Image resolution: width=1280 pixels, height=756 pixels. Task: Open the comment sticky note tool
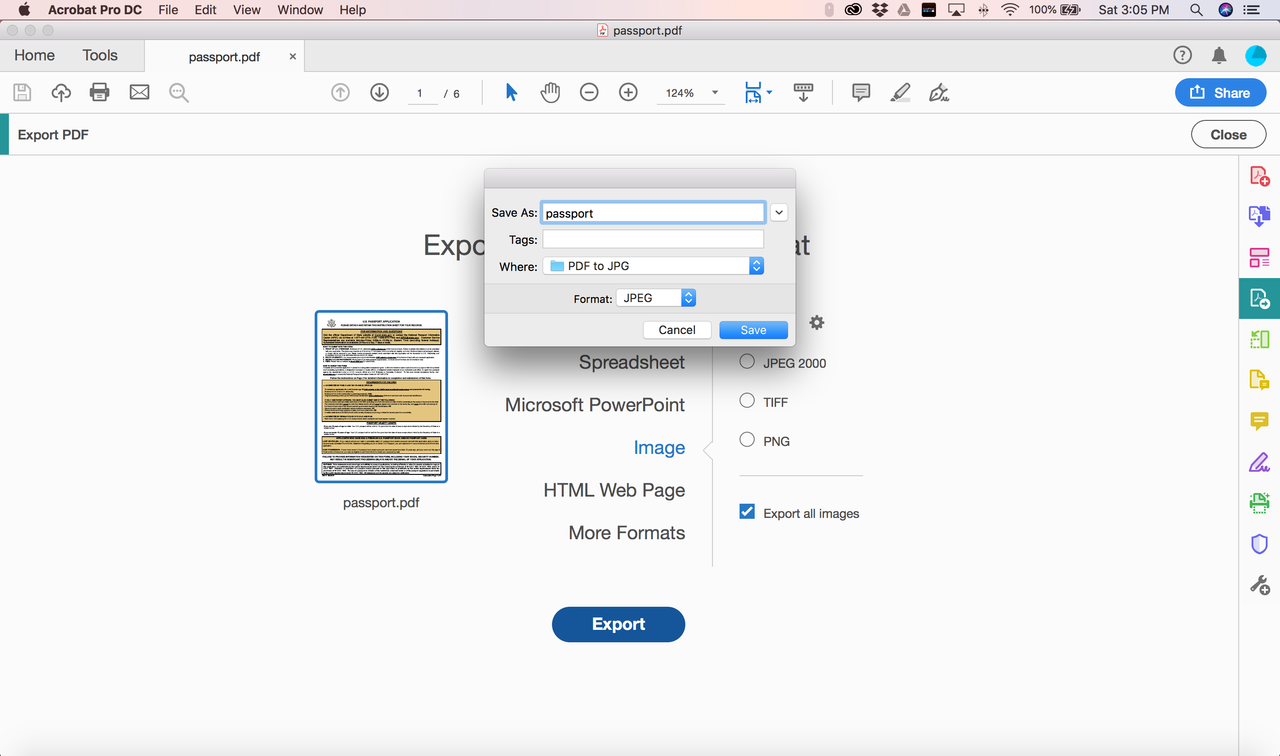point(861,93)
